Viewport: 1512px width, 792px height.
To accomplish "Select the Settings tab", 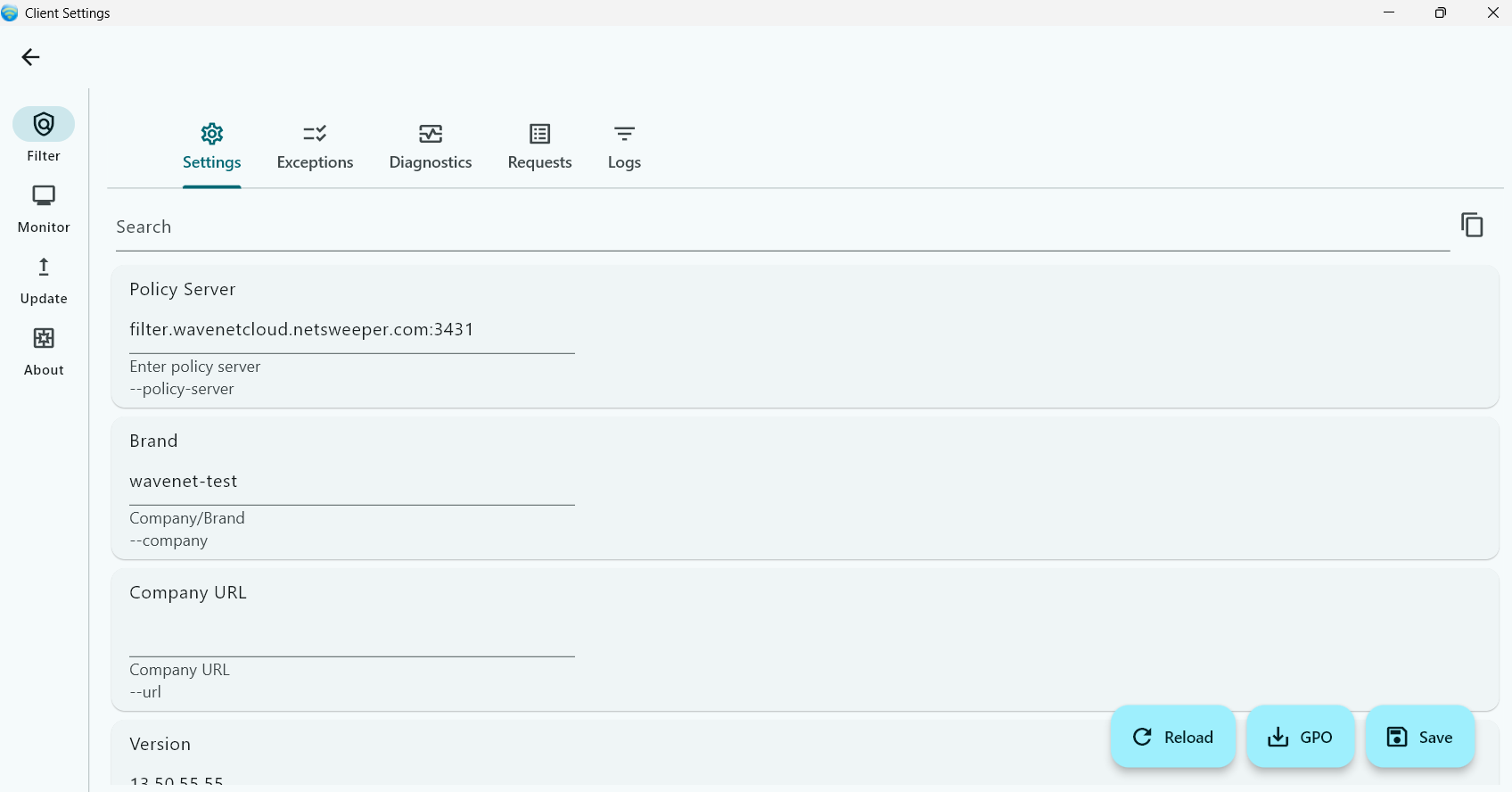I will click(212, 148).
